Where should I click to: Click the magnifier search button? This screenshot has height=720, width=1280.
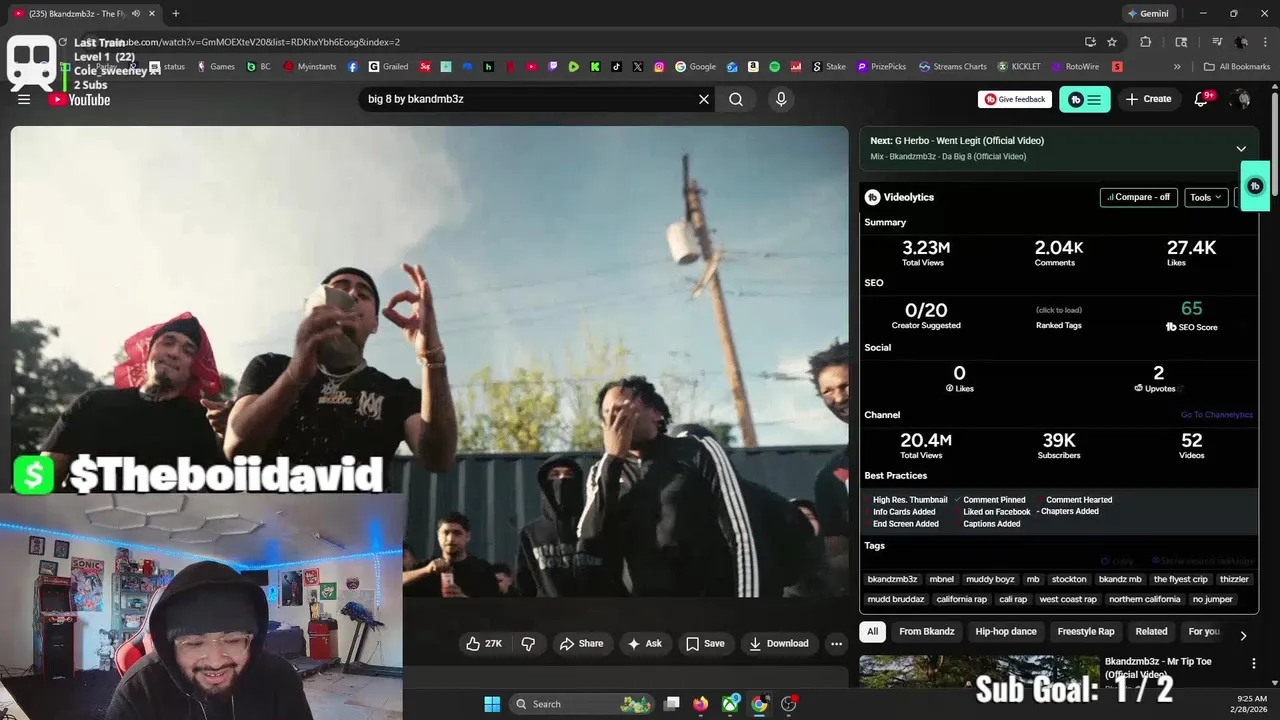click(736, 99)
